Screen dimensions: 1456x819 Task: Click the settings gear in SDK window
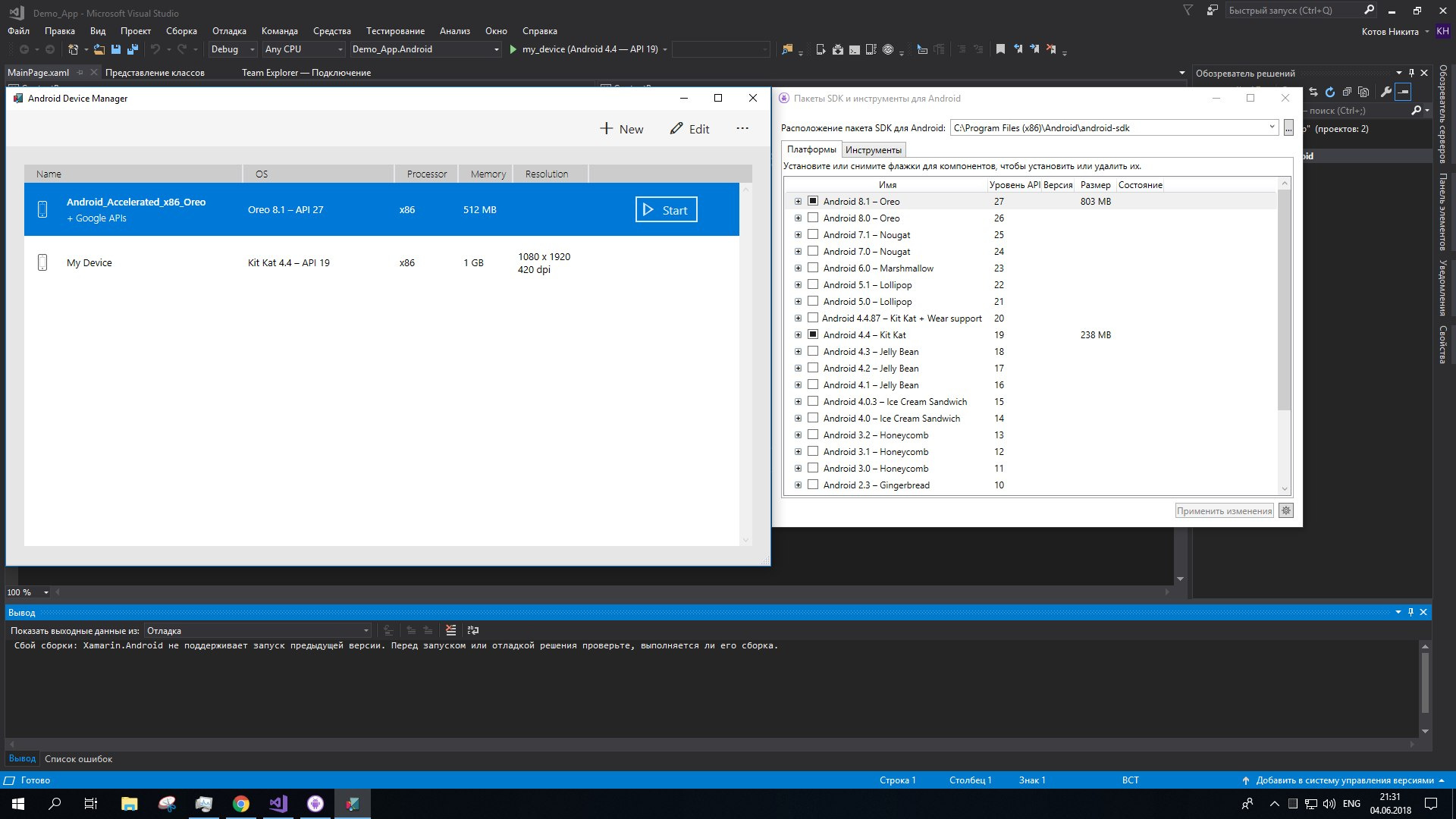pos(1286,510)
